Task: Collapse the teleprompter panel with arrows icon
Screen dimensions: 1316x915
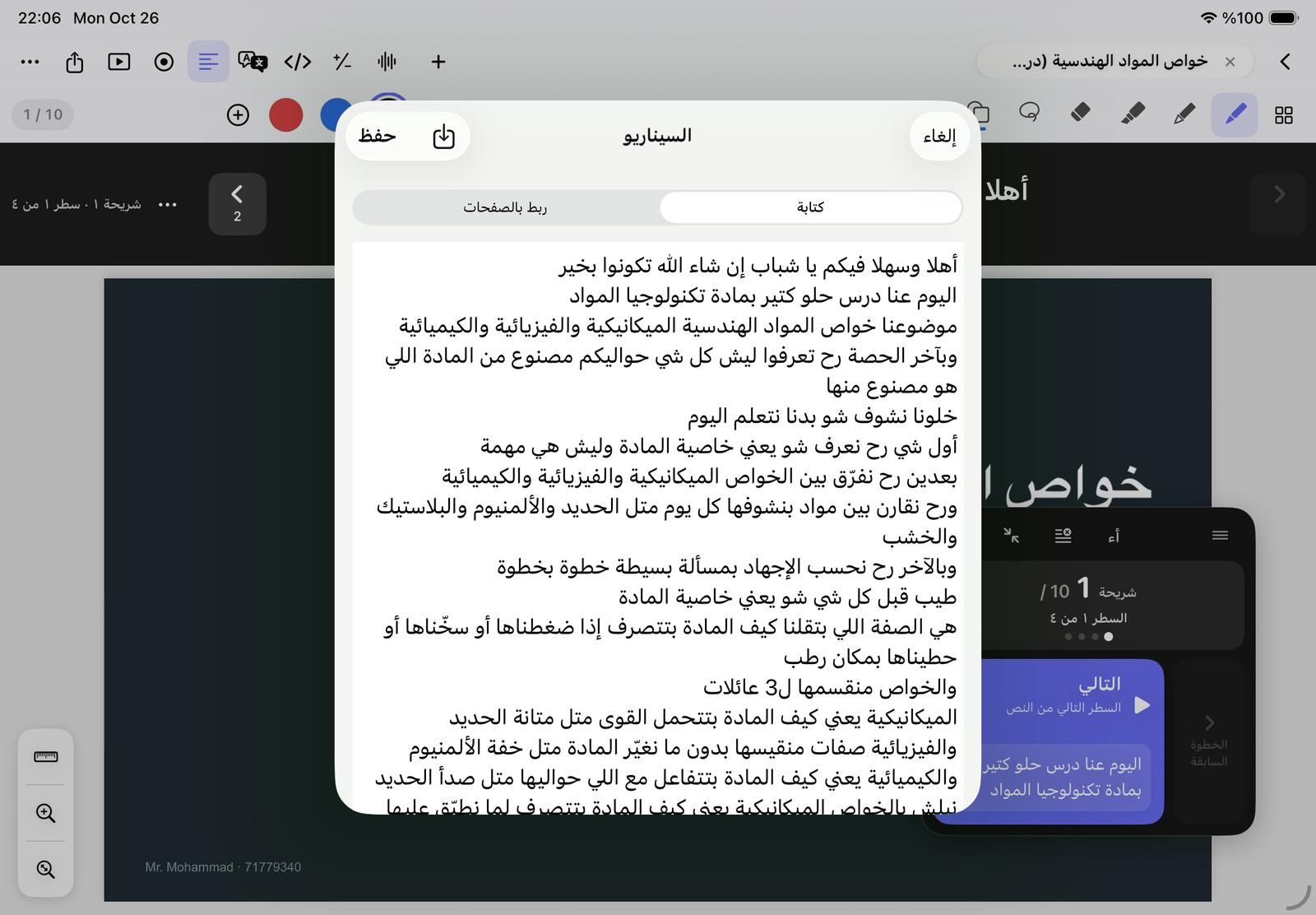Action: pyautogui.click(x=1012, y=536)
